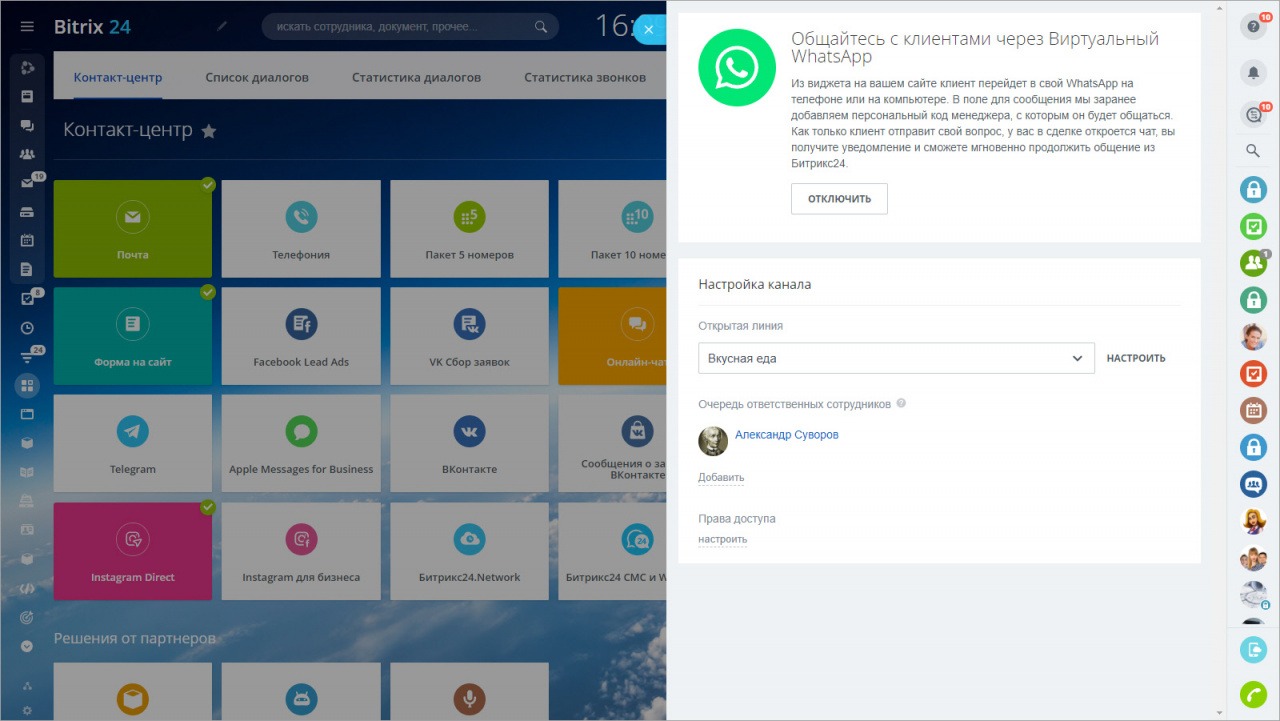Open the Instagram для бизнеса tile

(x=301, y=551)
